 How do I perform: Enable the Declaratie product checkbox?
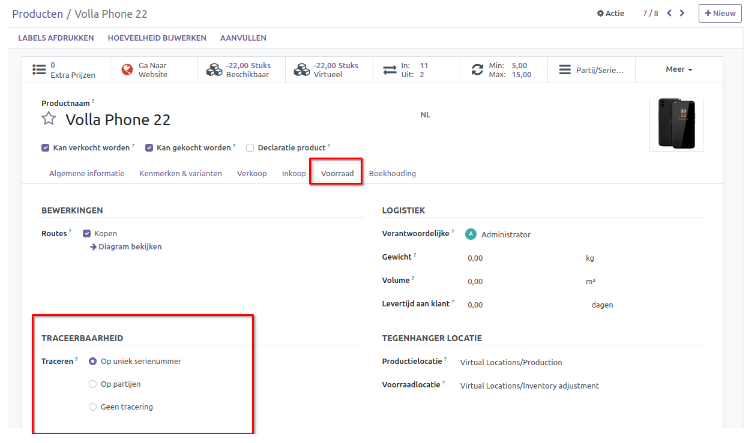coord(250,147)
